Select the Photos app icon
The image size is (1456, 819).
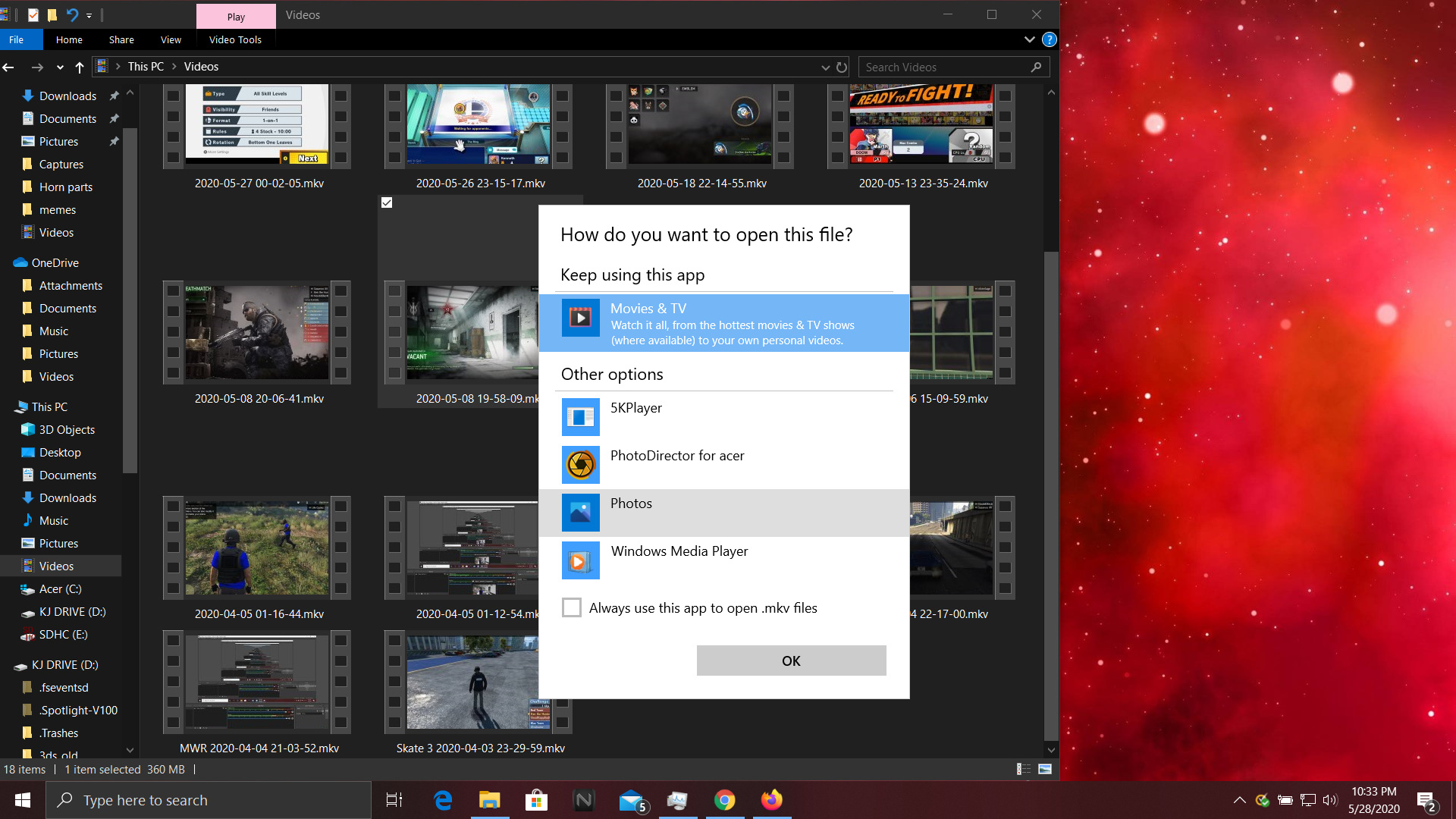click(x=580, y=513)
